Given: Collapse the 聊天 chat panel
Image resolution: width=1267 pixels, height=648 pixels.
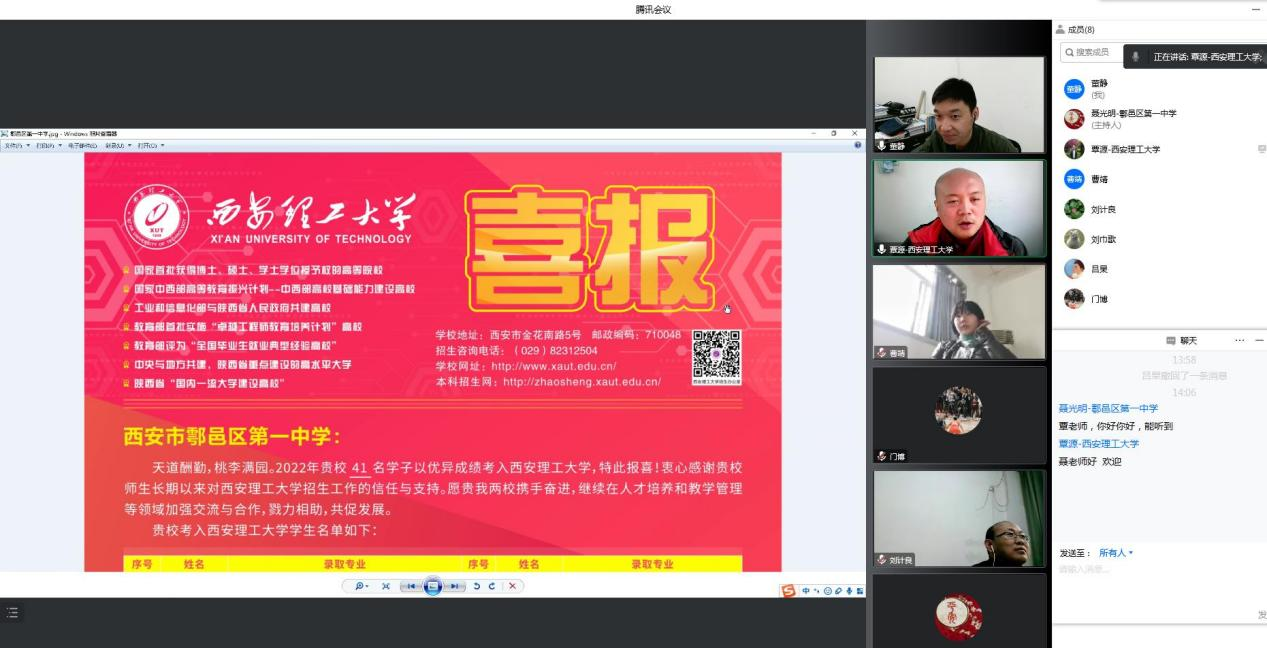Looking at the screenshot, I should (1259, 341).
